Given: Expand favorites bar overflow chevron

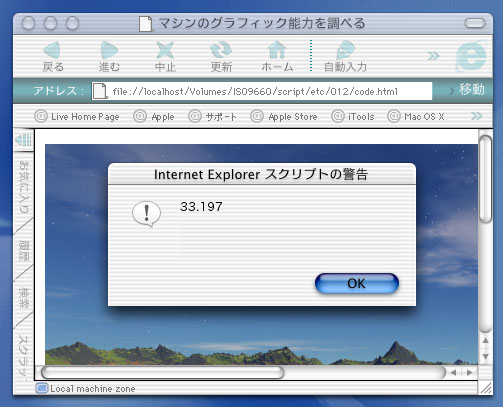Looking at the screenshot, I should pos(476,116).
